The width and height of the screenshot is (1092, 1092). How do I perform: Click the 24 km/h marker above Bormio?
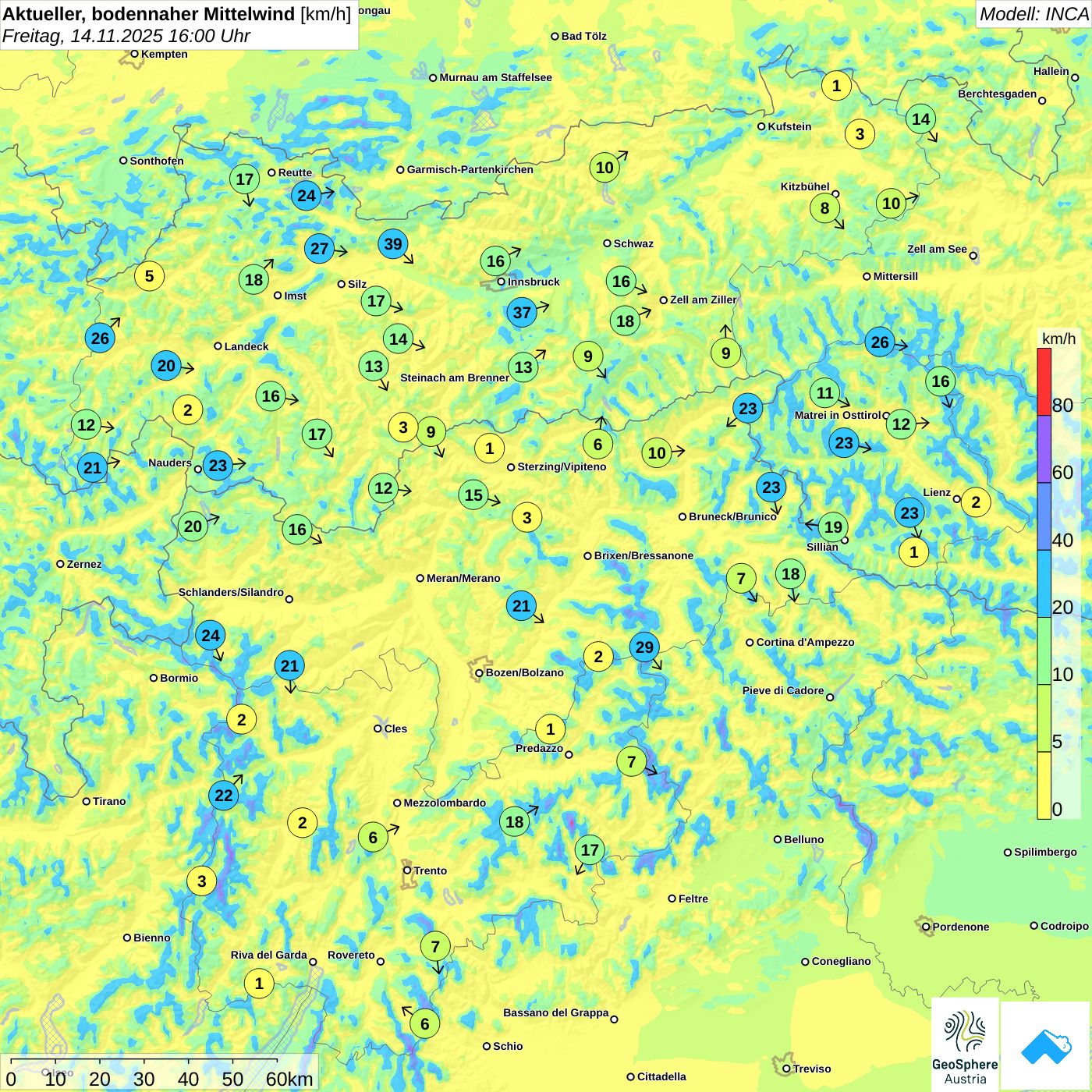point(211,635)
